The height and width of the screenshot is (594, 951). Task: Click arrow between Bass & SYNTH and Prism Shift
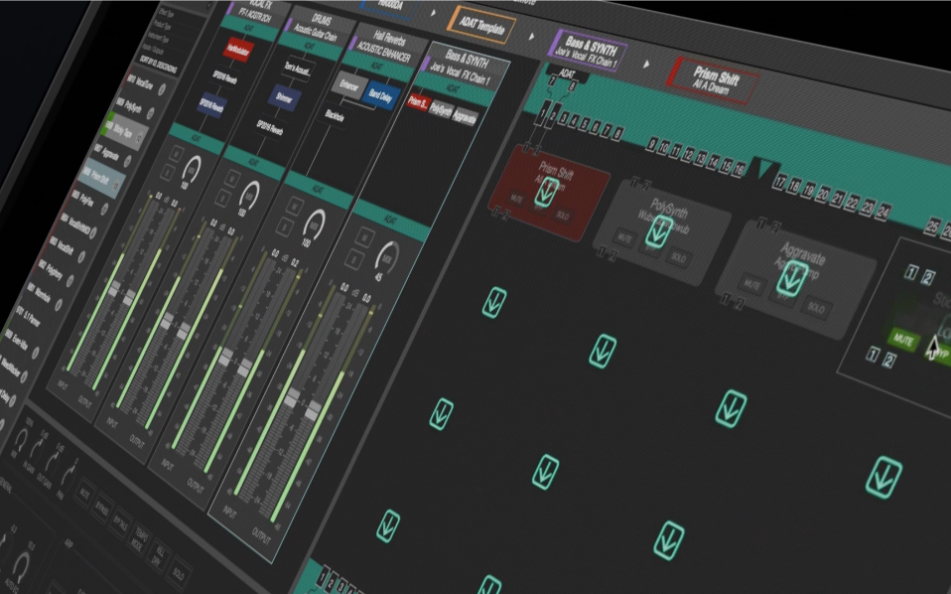[647, 64]
